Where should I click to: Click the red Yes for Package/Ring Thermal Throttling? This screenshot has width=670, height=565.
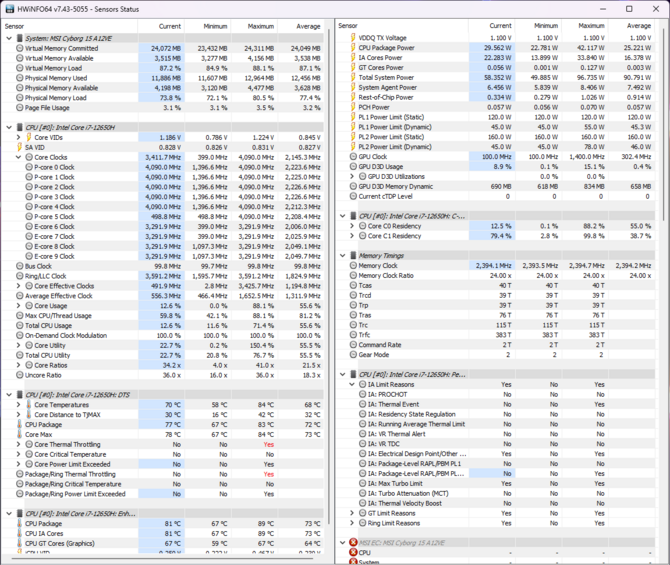tap(269, 474)
